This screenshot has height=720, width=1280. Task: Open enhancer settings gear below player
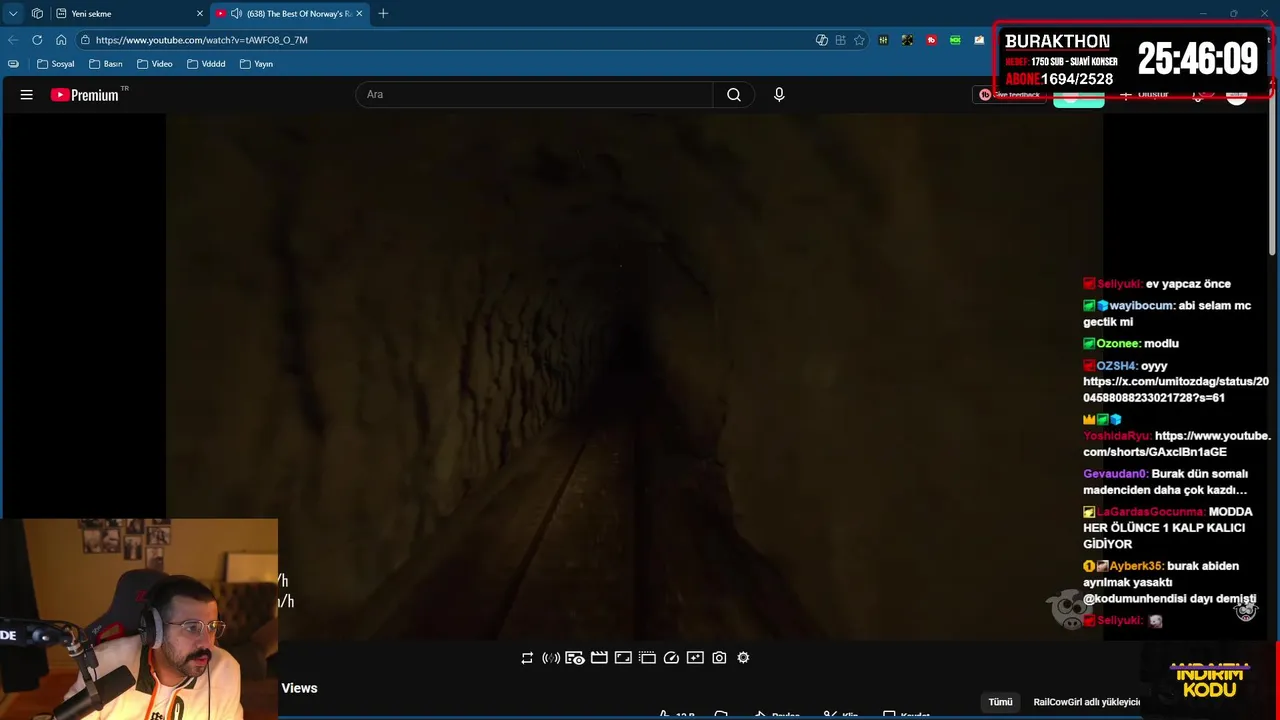(x=743, y=658)
